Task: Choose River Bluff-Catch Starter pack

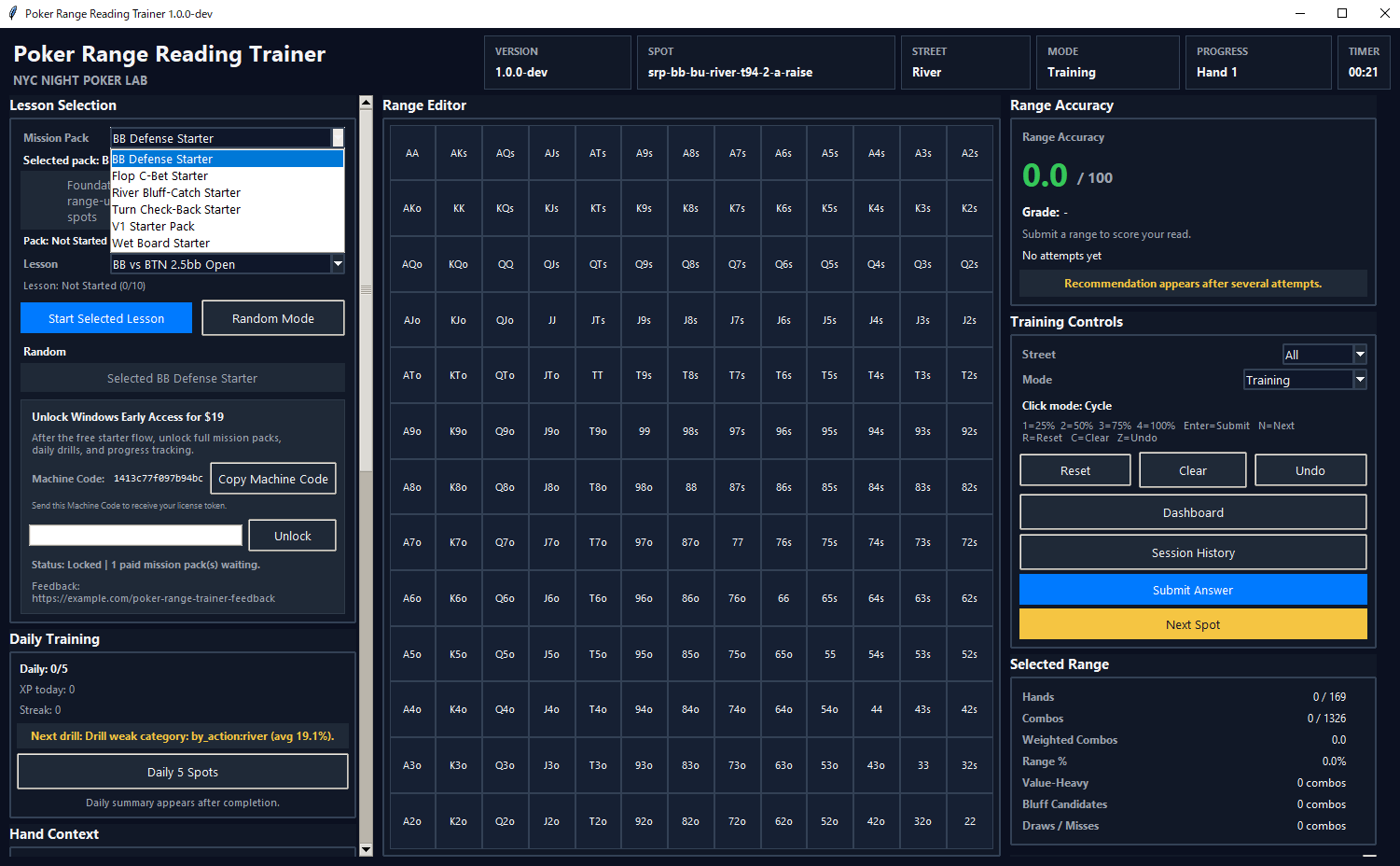Action: tap(227, 193)
